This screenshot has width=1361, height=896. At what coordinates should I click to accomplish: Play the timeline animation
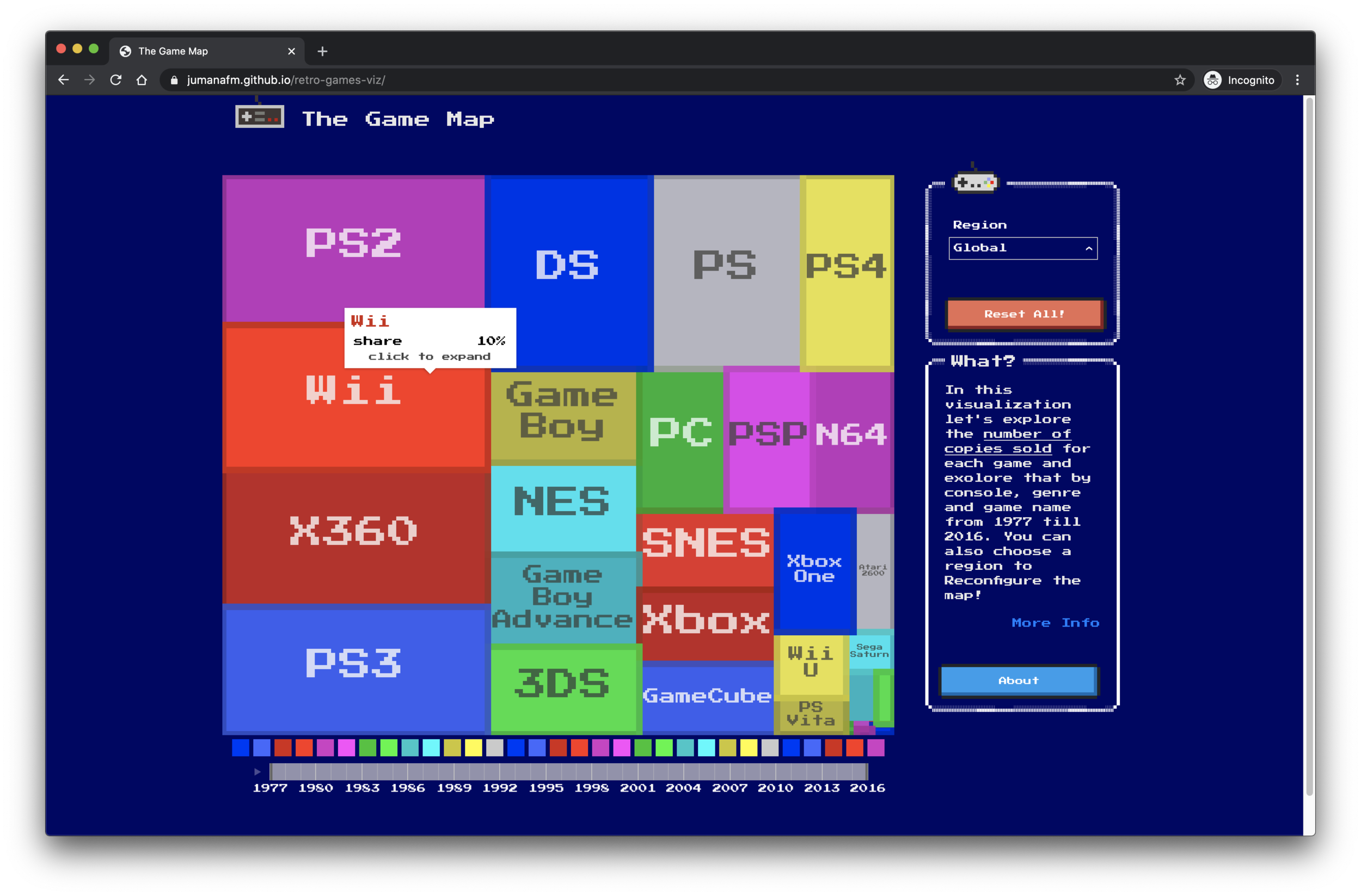pos(258,772)
